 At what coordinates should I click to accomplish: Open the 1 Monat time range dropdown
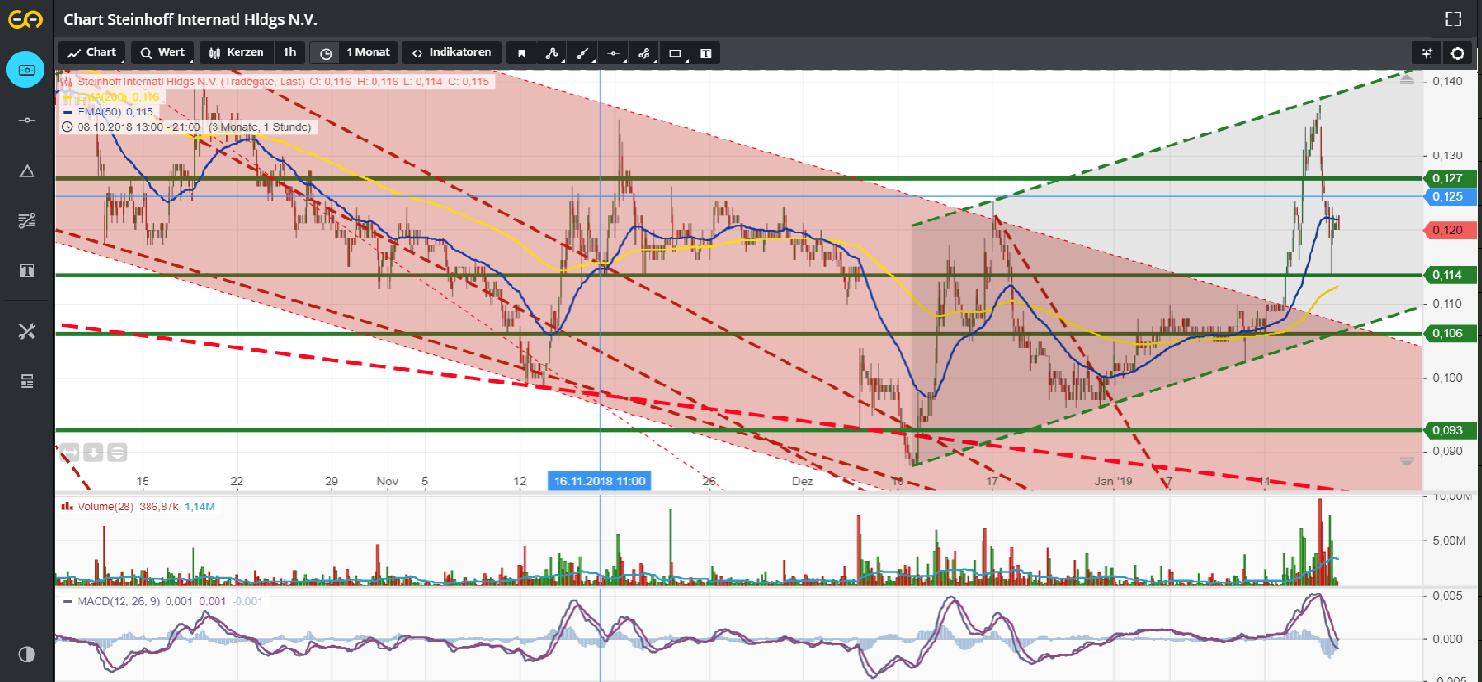[x=356, y=52]
